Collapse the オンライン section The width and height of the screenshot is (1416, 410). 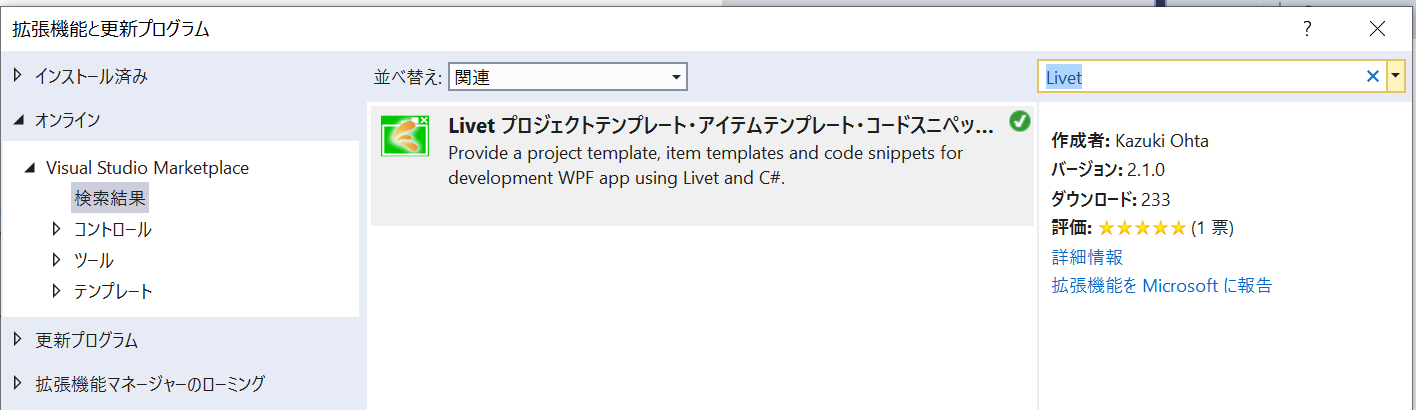19,120
